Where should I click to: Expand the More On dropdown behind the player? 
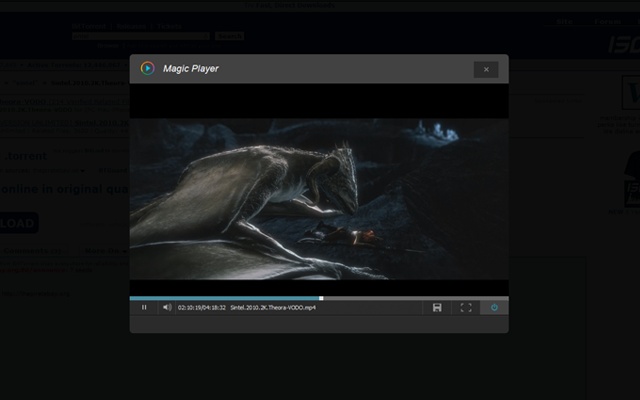click(105, 251)
